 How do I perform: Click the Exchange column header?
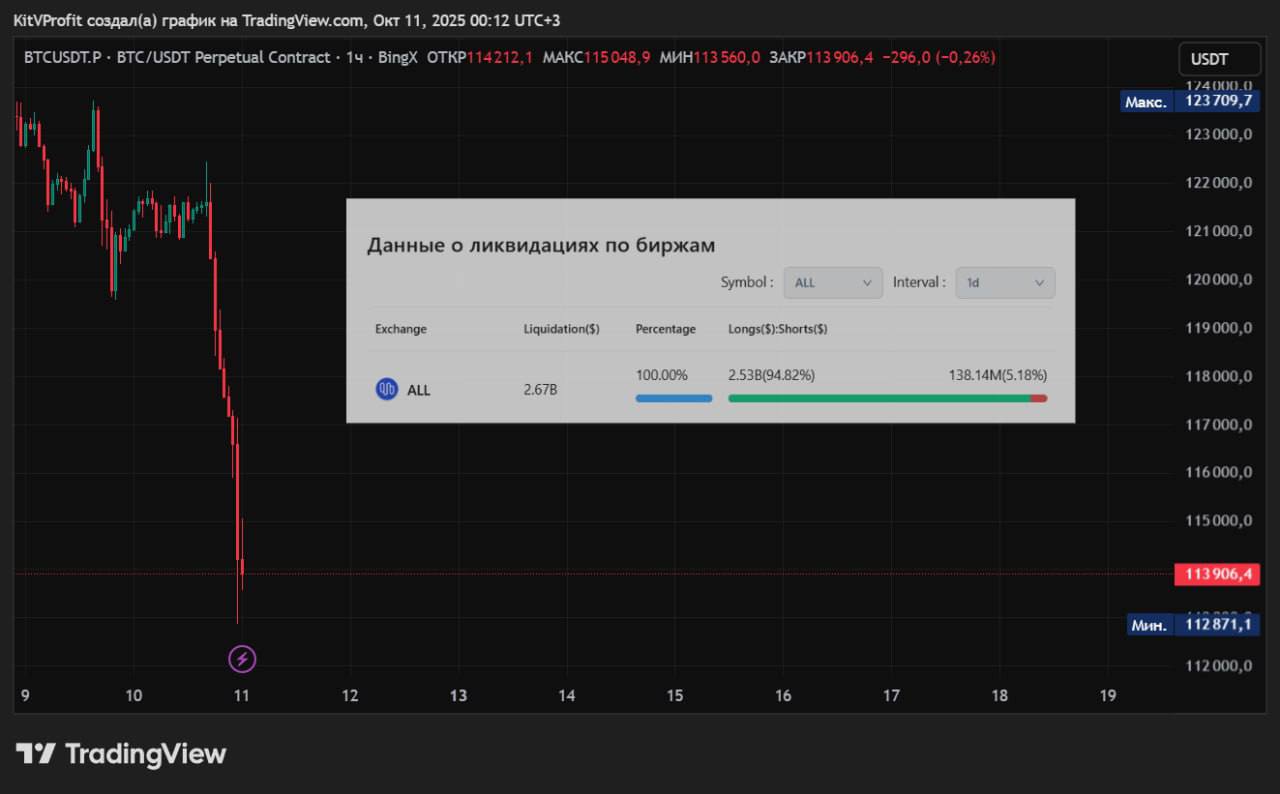400,329
